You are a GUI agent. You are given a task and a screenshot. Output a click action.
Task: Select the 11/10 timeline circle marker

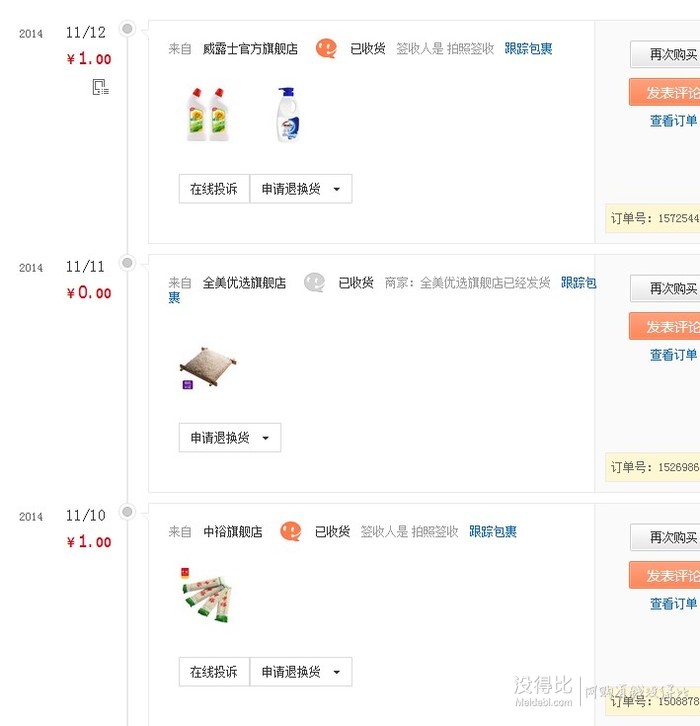point(127,512)
